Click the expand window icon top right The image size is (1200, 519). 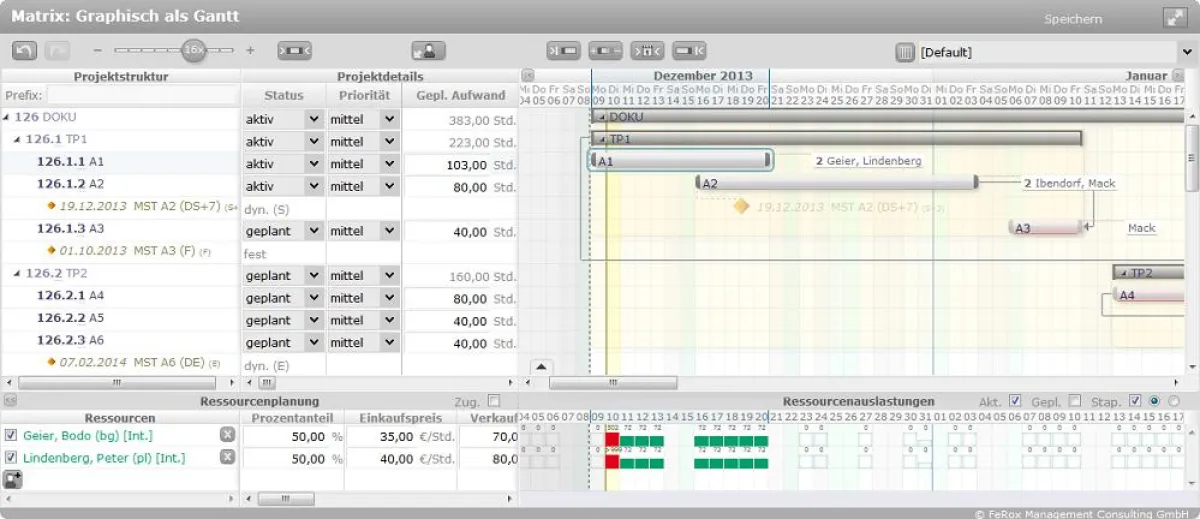click(1174, 17)
